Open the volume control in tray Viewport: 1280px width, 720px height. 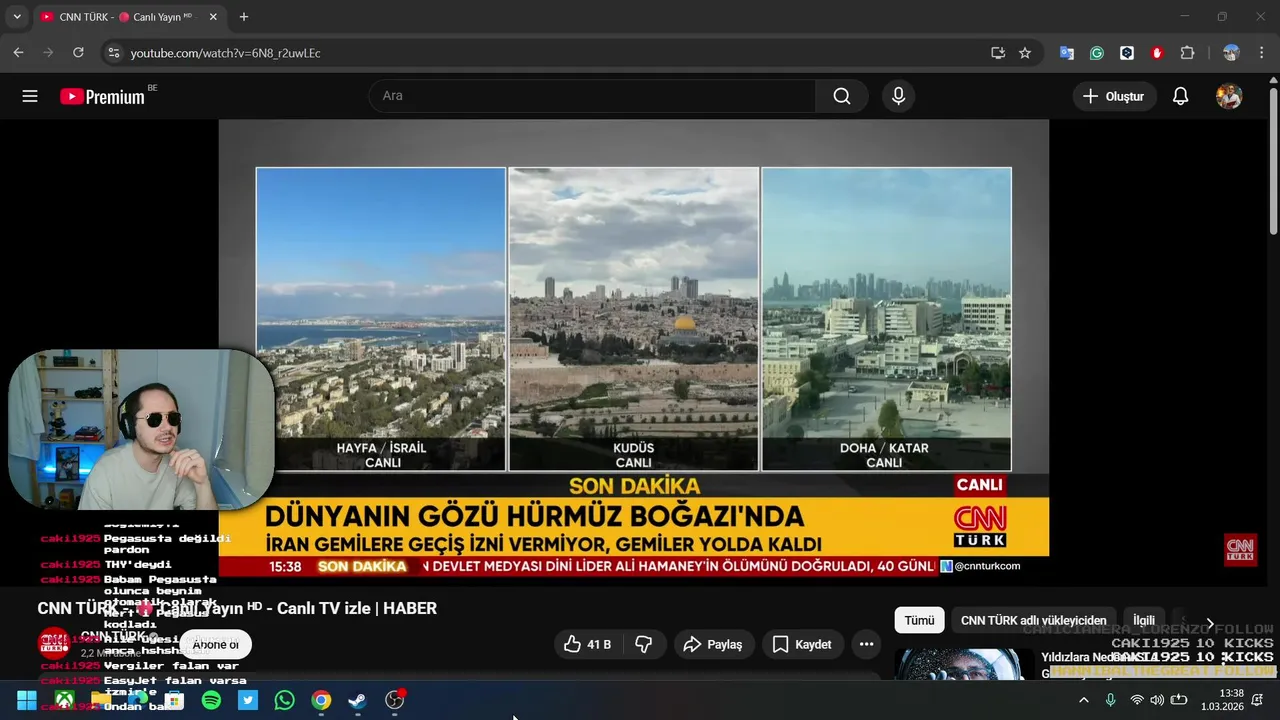1157,700
